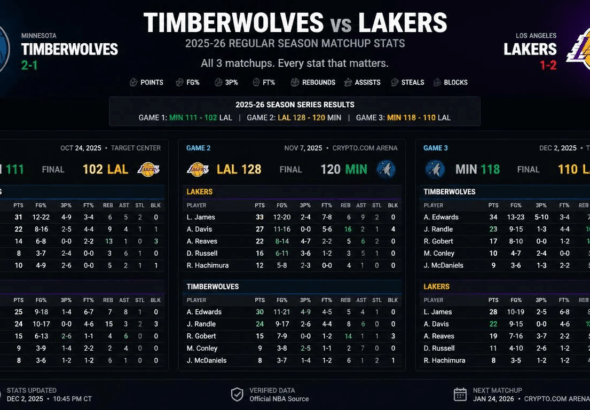Click the '102 LAL' score
The image size is (590, 410).
click(x=105, y=170)
